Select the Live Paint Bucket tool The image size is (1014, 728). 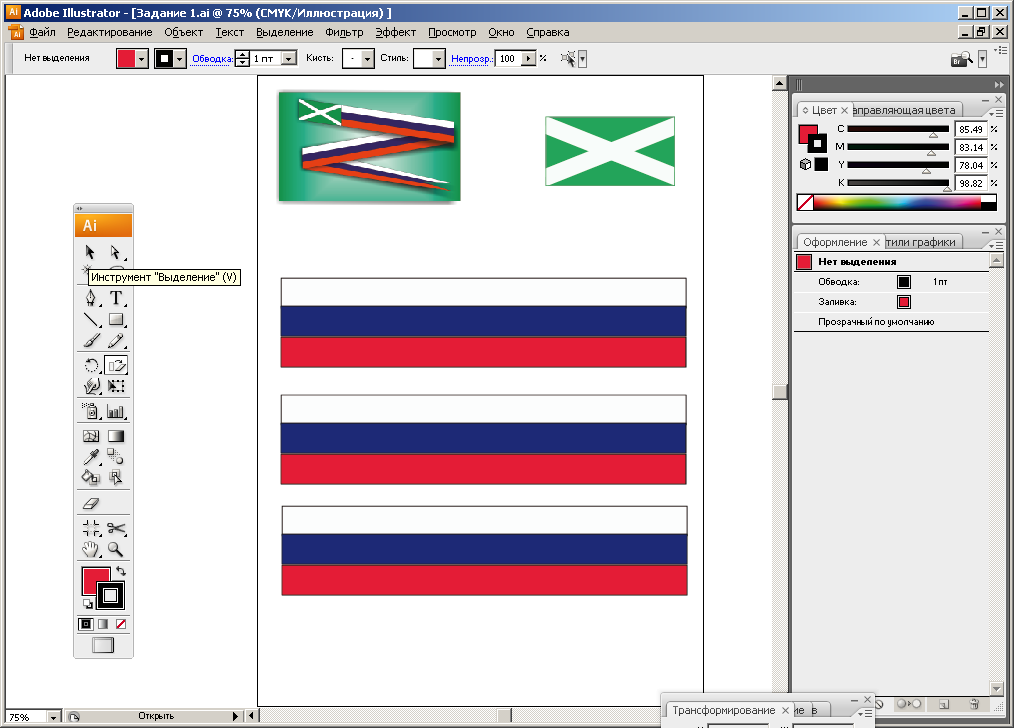(x=91, y=477)
